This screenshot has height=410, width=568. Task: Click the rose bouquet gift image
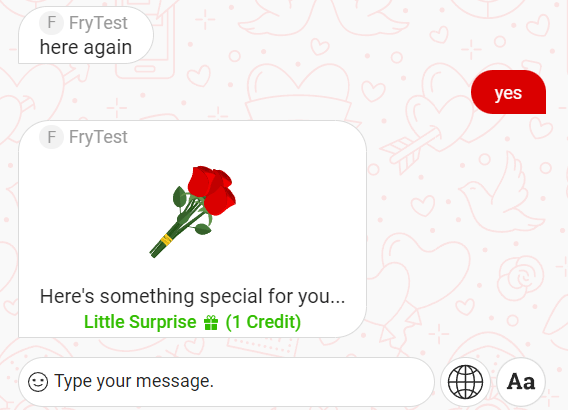point(193,212)
